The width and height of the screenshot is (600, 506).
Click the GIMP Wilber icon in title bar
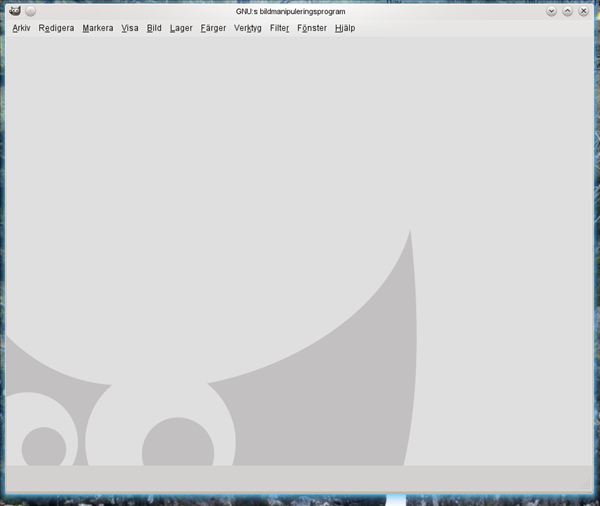pyautogui.click(x=15, y=11)
